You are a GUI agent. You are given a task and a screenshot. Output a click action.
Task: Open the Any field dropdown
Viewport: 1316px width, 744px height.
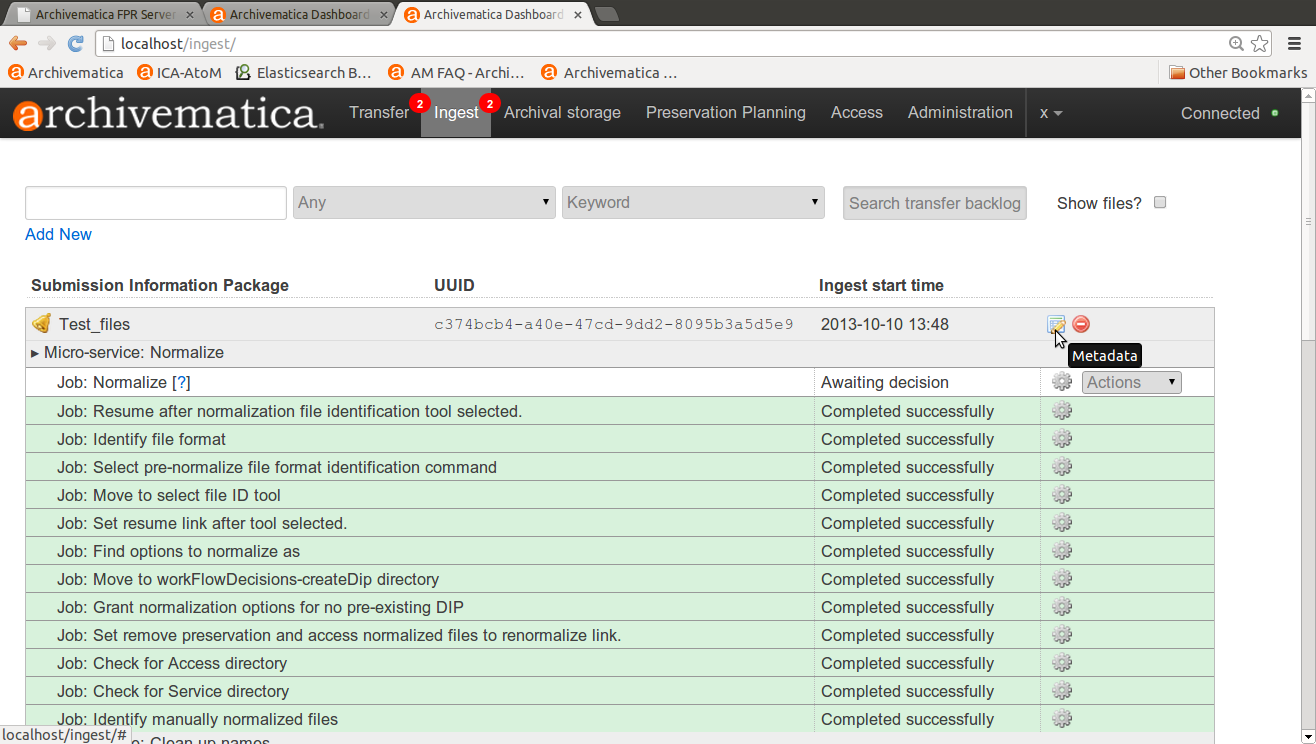(424, 202)
